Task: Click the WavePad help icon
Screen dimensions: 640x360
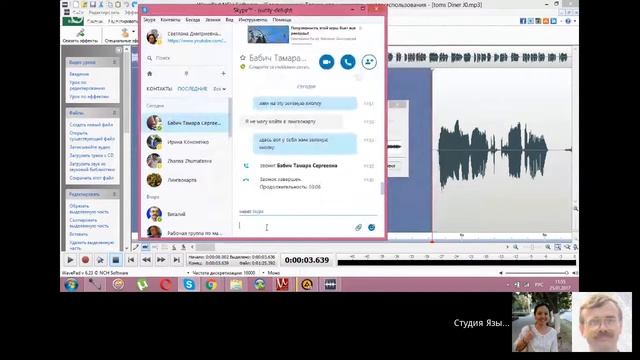Action: point(568,21)
